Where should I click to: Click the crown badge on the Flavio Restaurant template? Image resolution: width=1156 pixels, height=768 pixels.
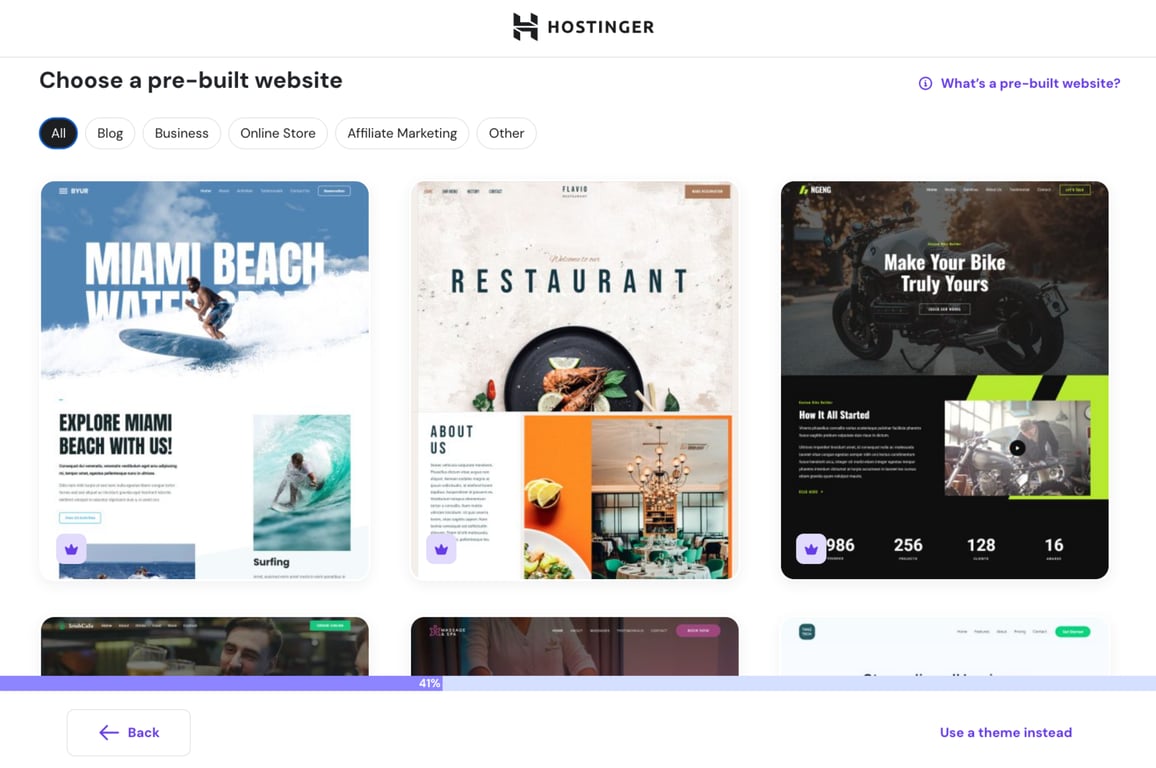click(x=441, y=549)
